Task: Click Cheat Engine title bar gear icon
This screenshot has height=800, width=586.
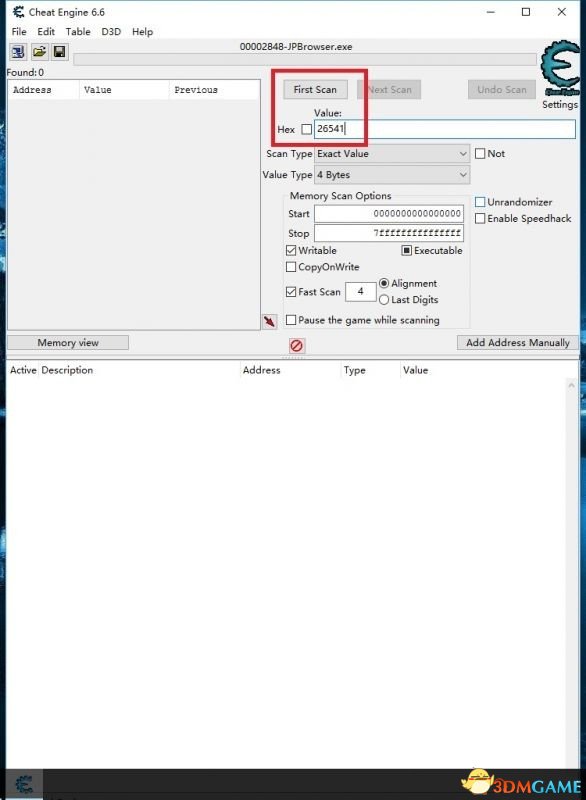Action: coord(18,12)
